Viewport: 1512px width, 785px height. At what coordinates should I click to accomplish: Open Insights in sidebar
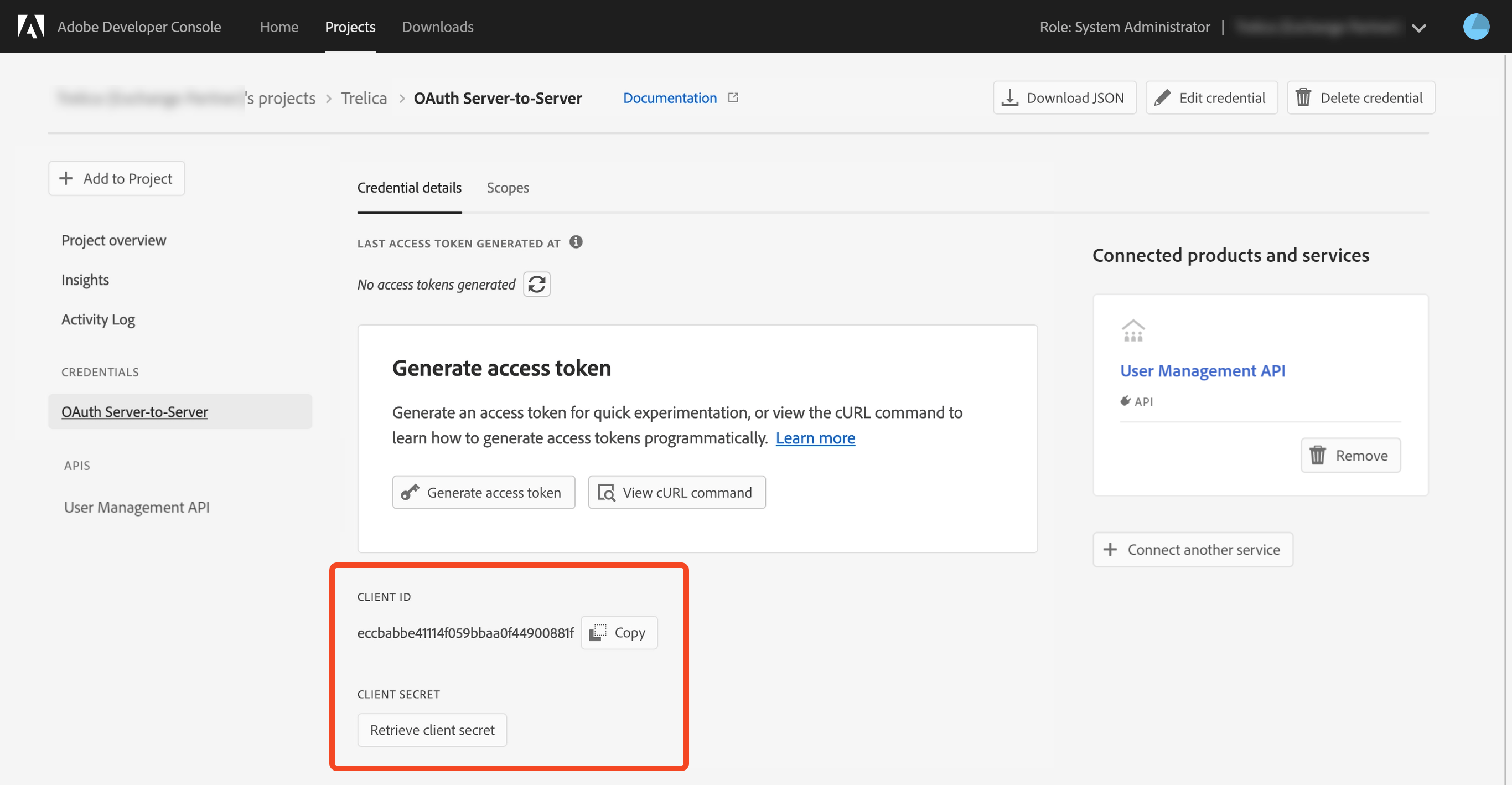85,280
